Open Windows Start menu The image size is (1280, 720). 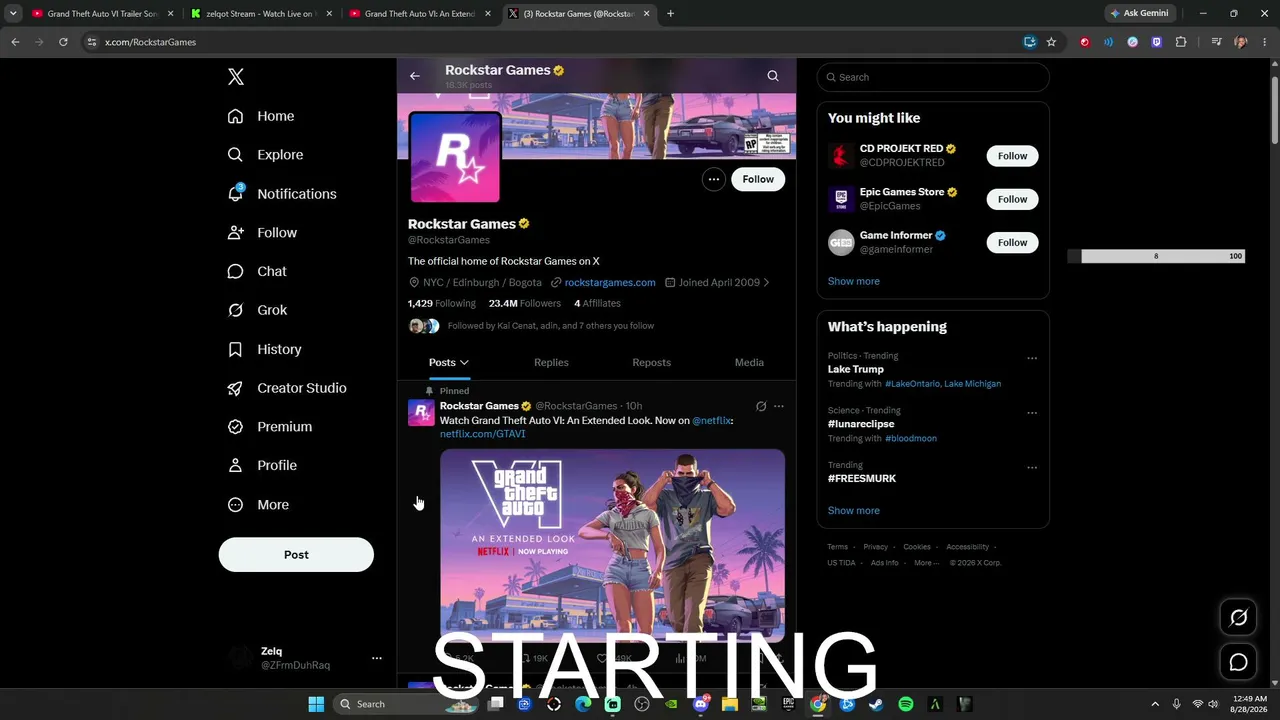click(x=316, y=704)
